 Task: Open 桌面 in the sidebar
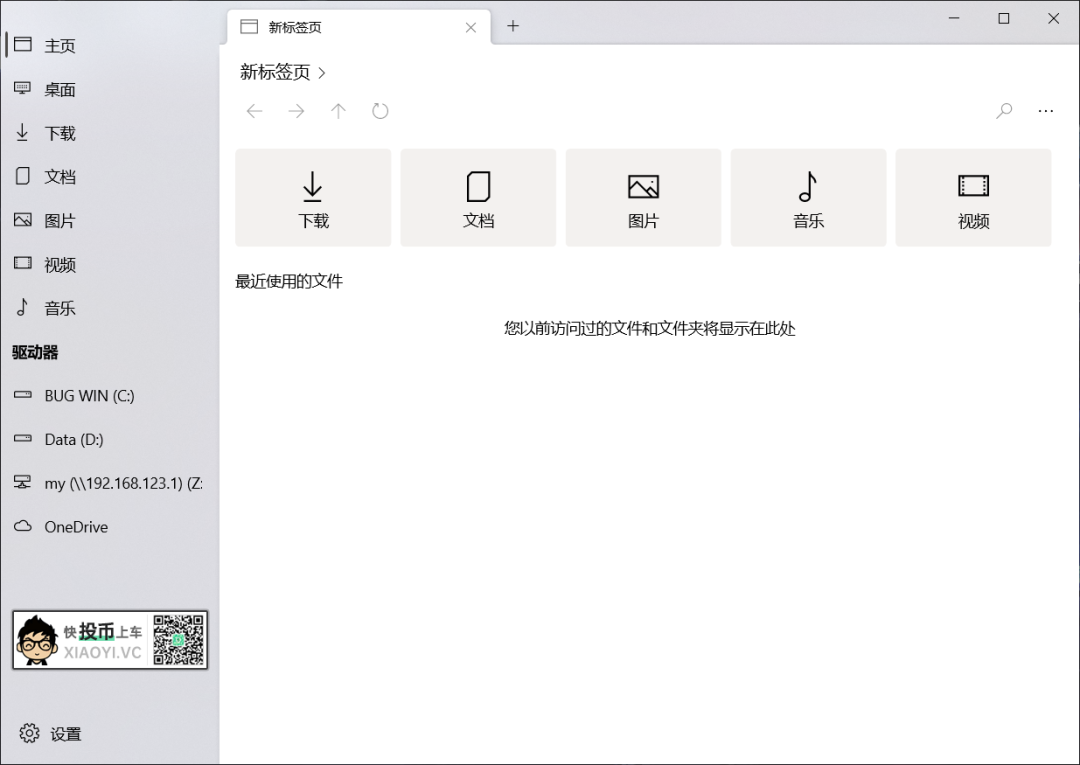pos(110,90)
